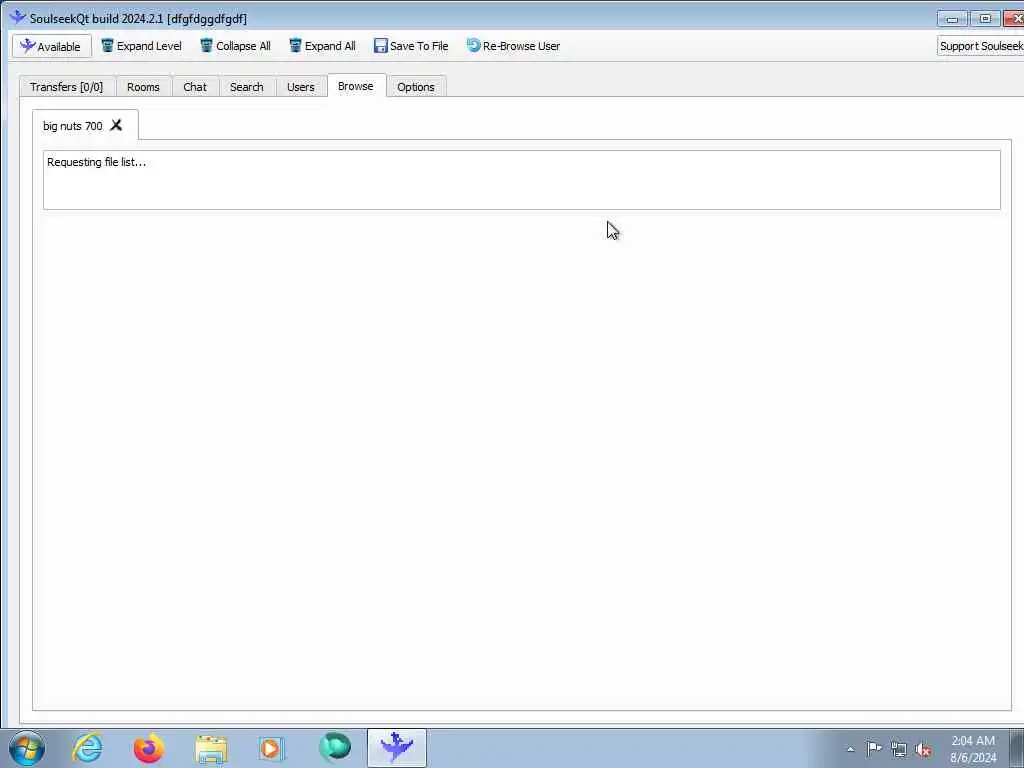Viewport: 1024px width, 768px height.
Task: Click the Available status button
Action: coord(52,46)
